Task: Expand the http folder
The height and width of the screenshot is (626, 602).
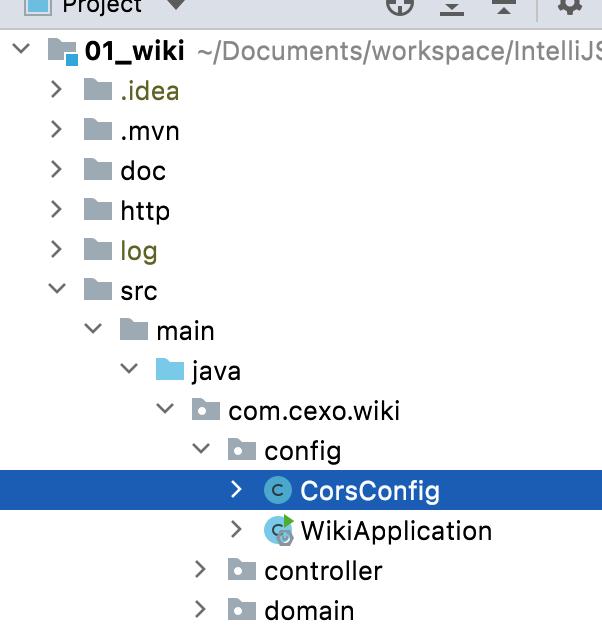Action: click(x=56, y=209)
